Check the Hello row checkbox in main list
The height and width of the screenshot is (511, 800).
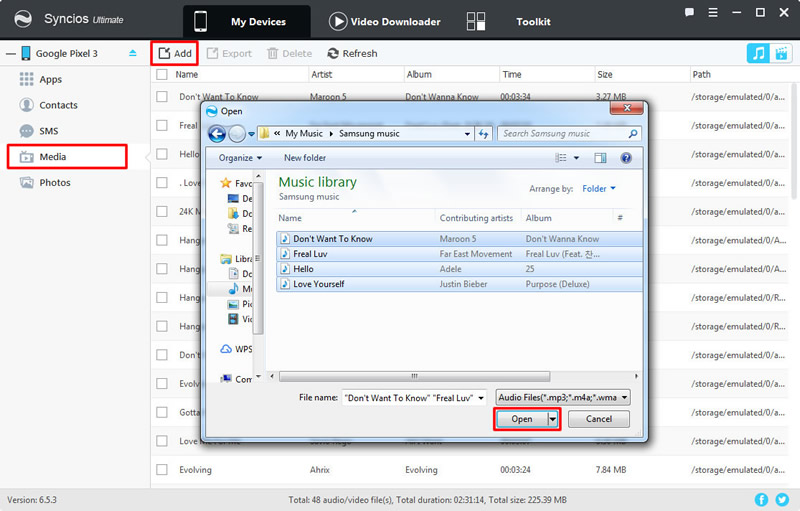click(x=162, y=154)
